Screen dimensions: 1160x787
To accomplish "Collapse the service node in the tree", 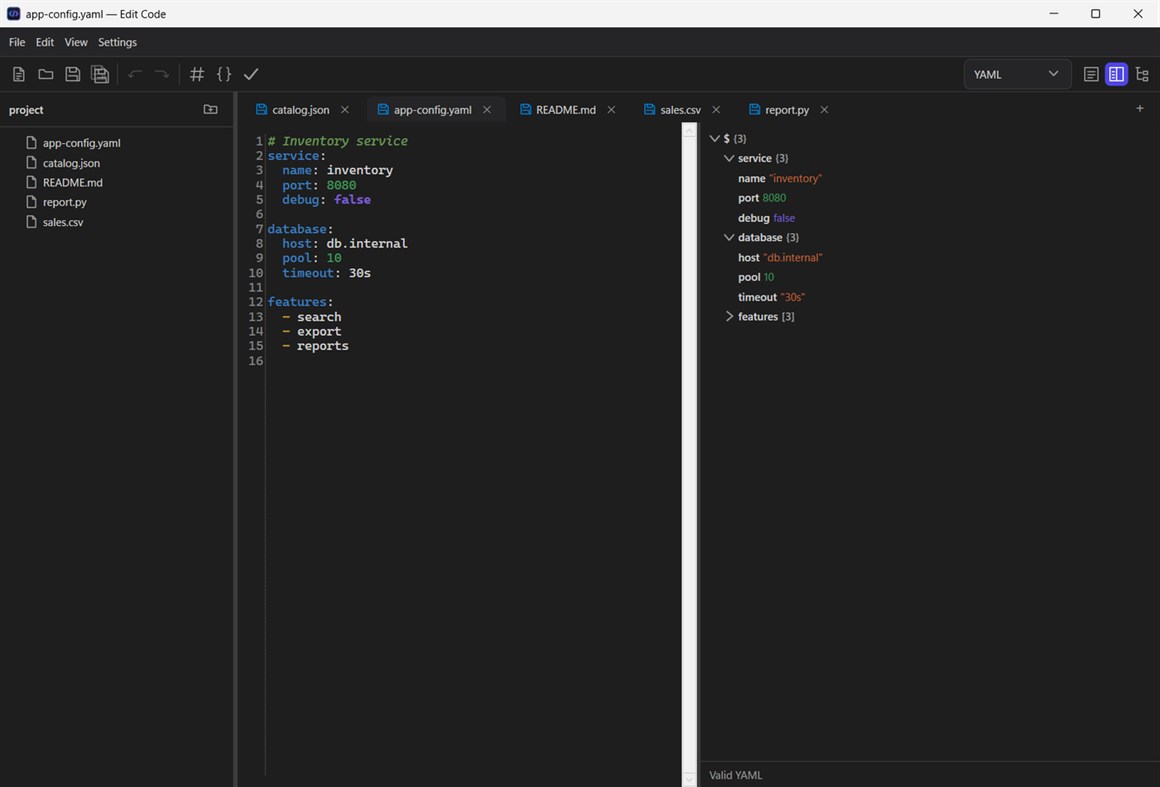I will 729,158.
